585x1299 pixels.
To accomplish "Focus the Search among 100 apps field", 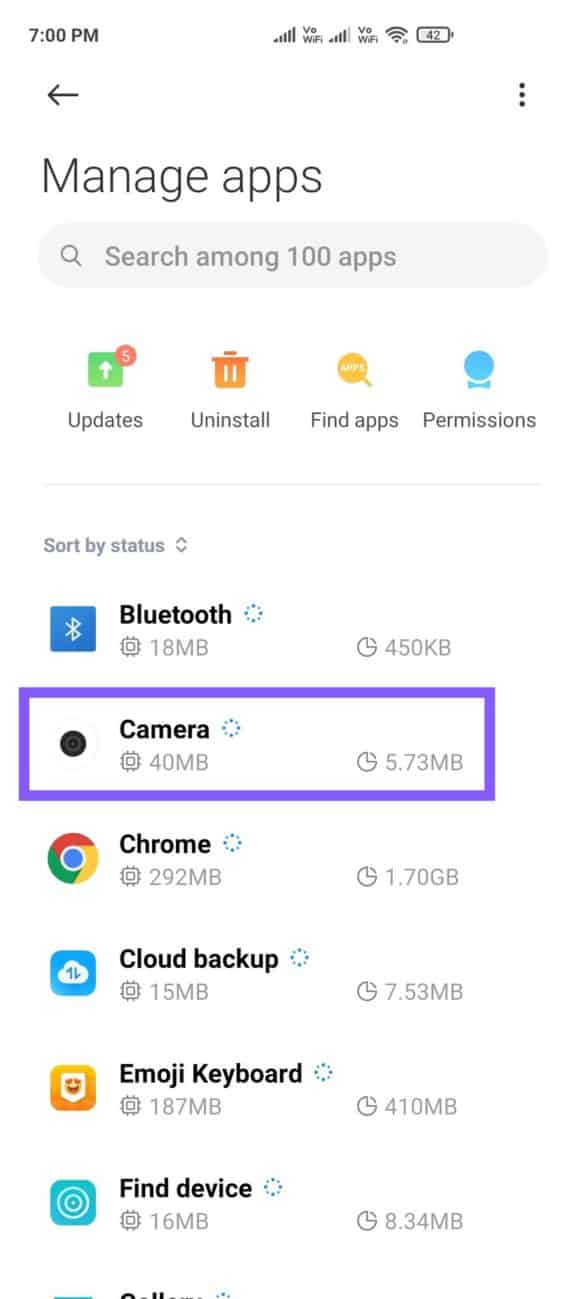I will tap(292, 256).
